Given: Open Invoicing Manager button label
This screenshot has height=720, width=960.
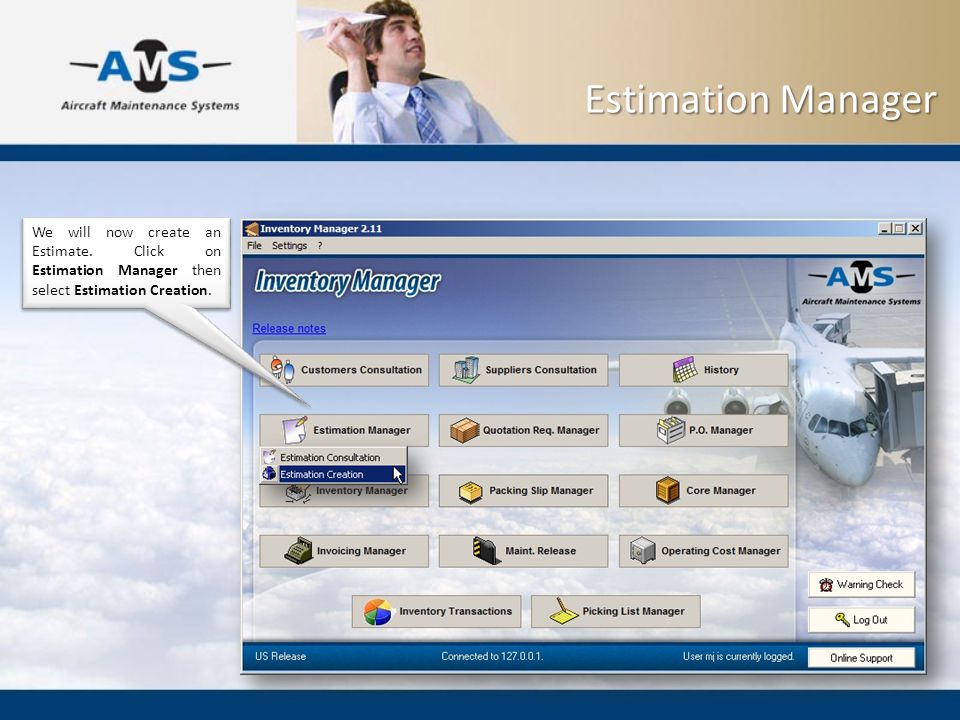Looking at the screenshot, I should [361, 550].
